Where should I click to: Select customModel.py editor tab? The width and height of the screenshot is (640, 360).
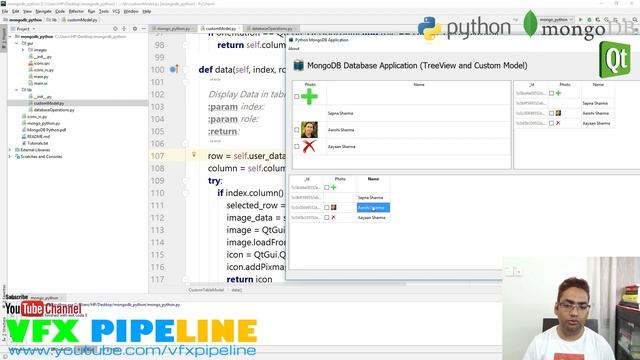[220, 29]
